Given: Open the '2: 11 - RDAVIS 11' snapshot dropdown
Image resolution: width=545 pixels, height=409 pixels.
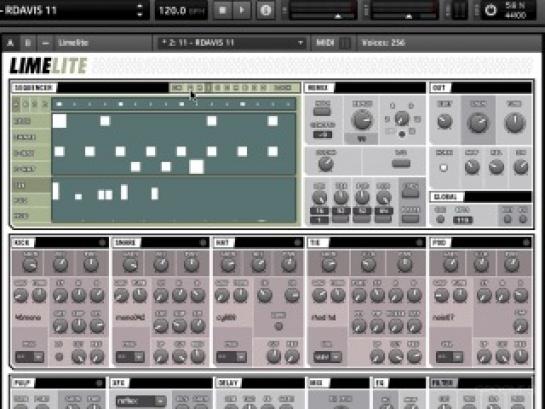Looking at the screenshot, I should pyautogui.click(x=231, y=43).
